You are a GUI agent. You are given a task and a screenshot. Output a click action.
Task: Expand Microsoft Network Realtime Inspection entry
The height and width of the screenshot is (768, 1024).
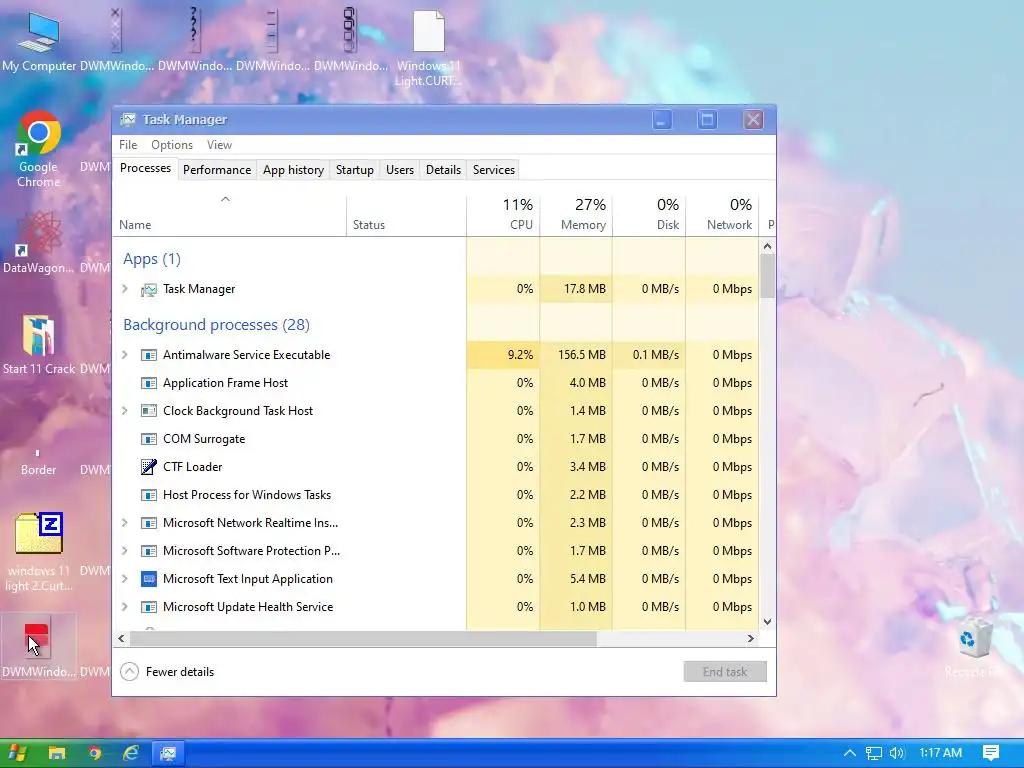[x=125, y=523]
